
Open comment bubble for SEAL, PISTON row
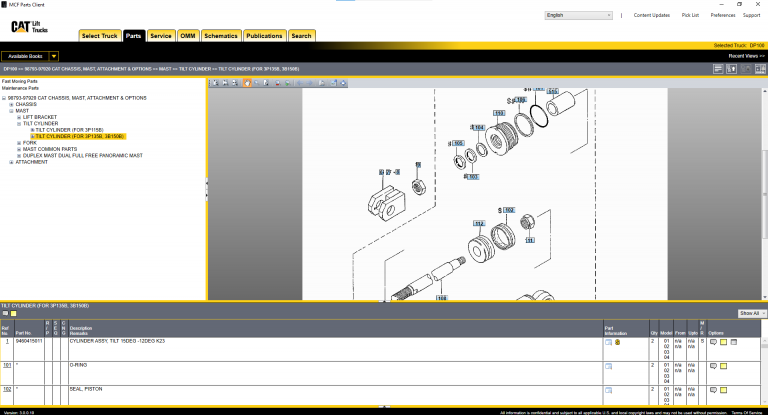click(713, 390)
